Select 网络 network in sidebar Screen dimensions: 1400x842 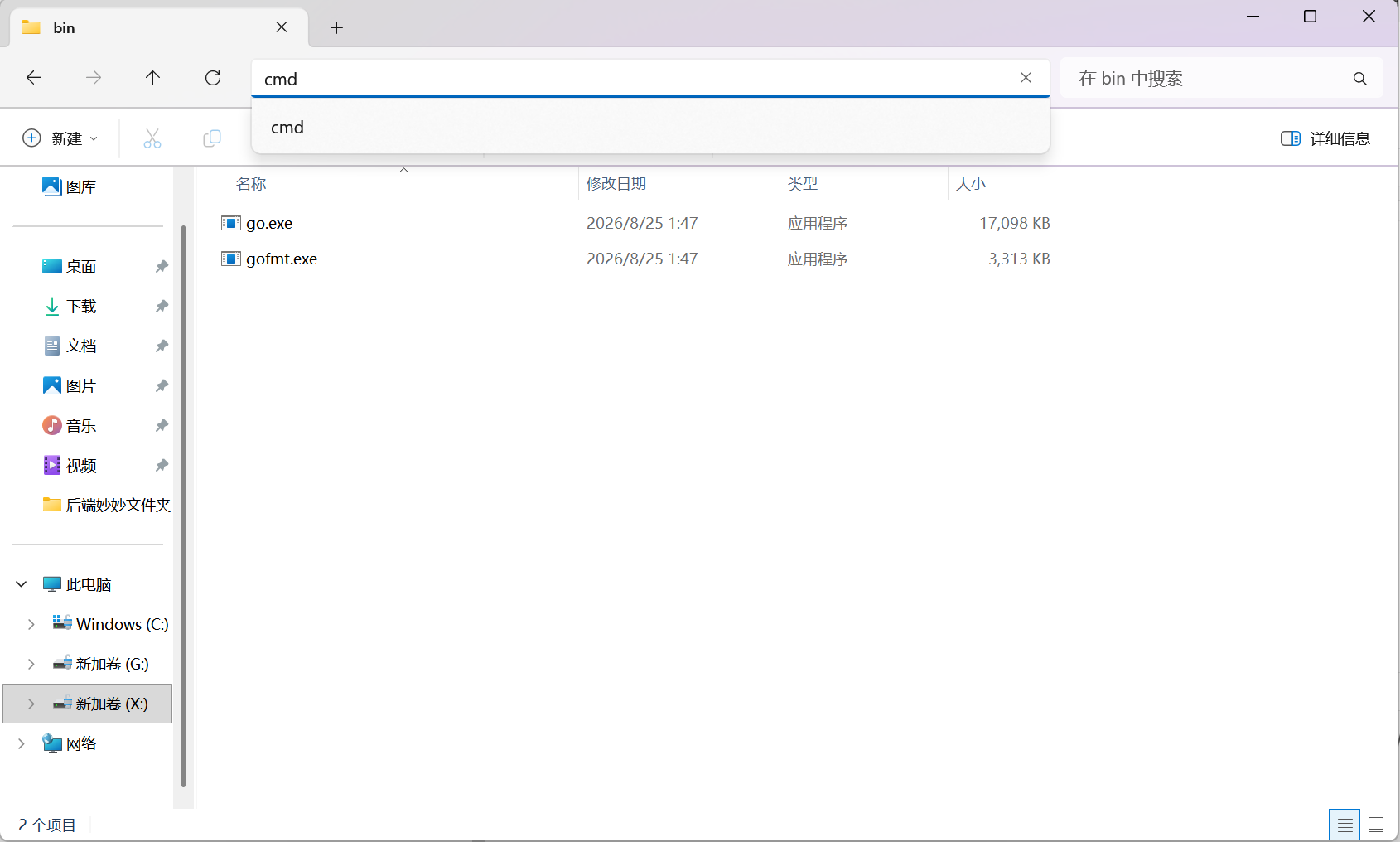click(70, 743)
